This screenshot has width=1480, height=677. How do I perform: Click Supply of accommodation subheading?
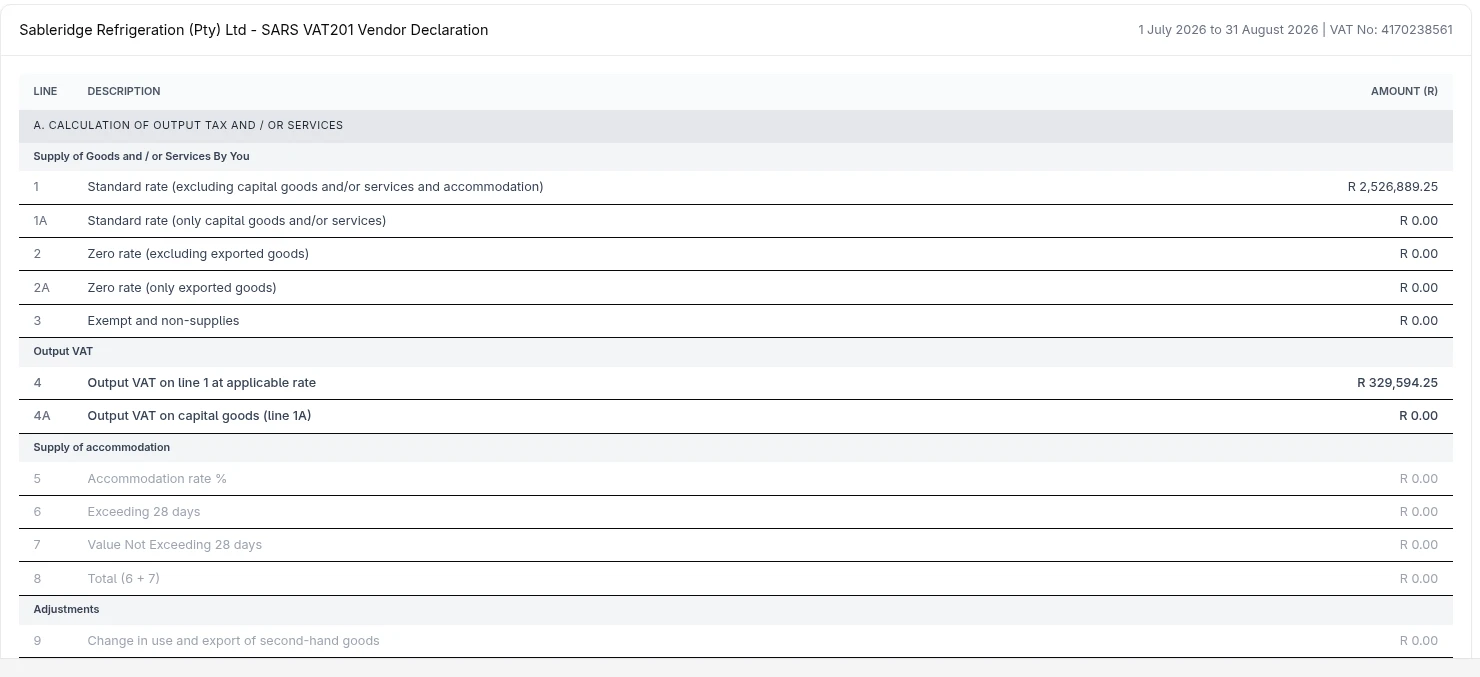[x=102, y=447]
